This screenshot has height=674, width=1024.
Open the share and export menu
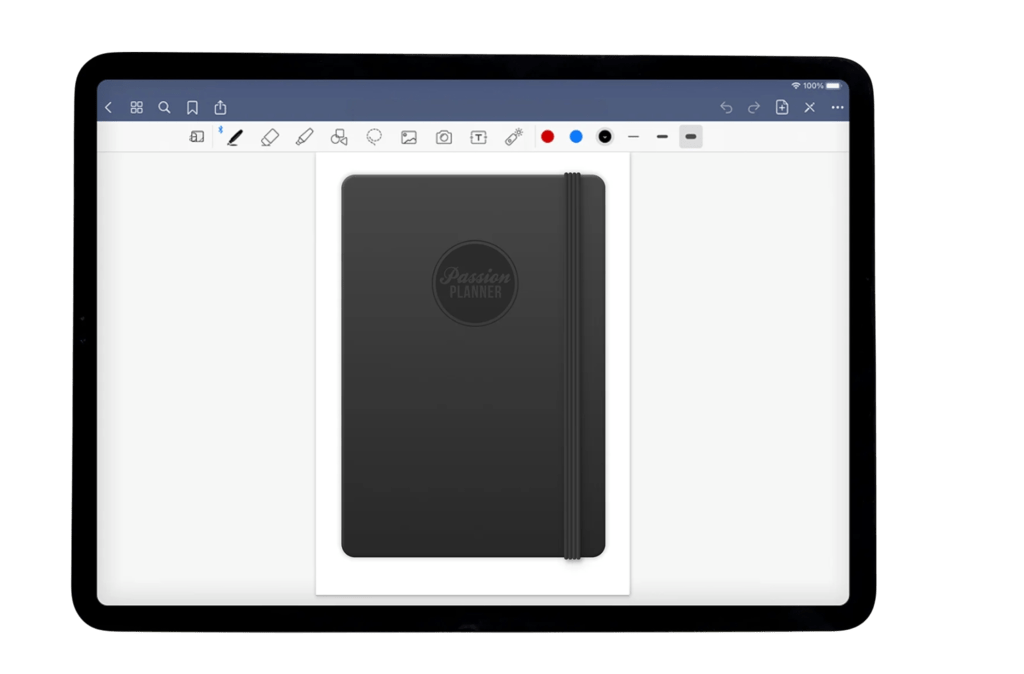point(220,107)
